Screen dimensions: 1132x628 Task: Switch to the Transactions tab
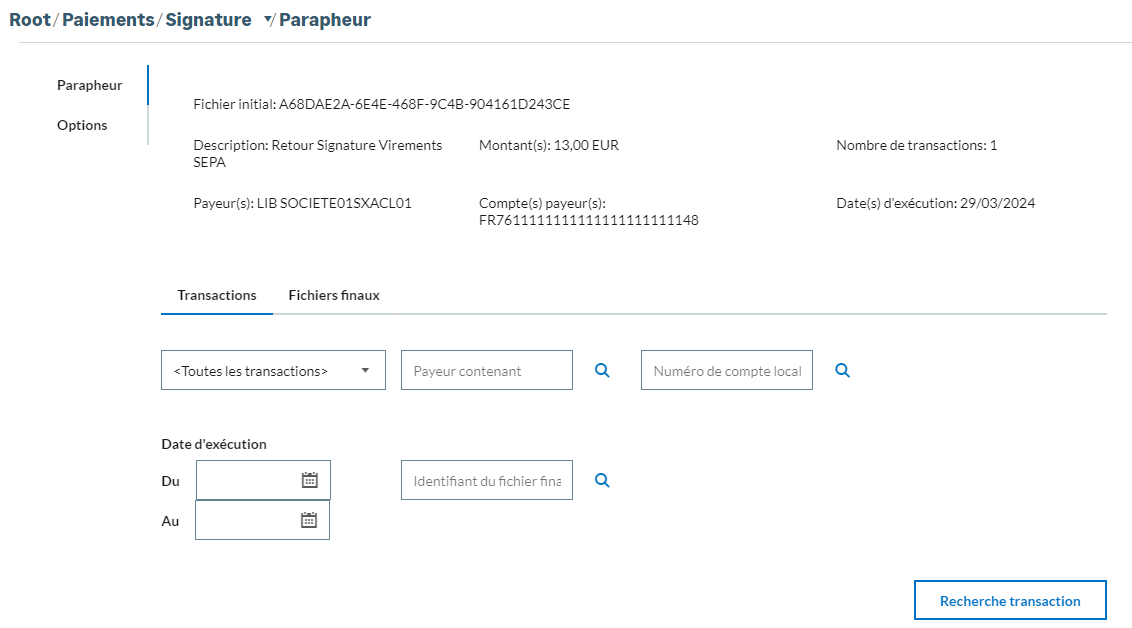coord(217,295)
